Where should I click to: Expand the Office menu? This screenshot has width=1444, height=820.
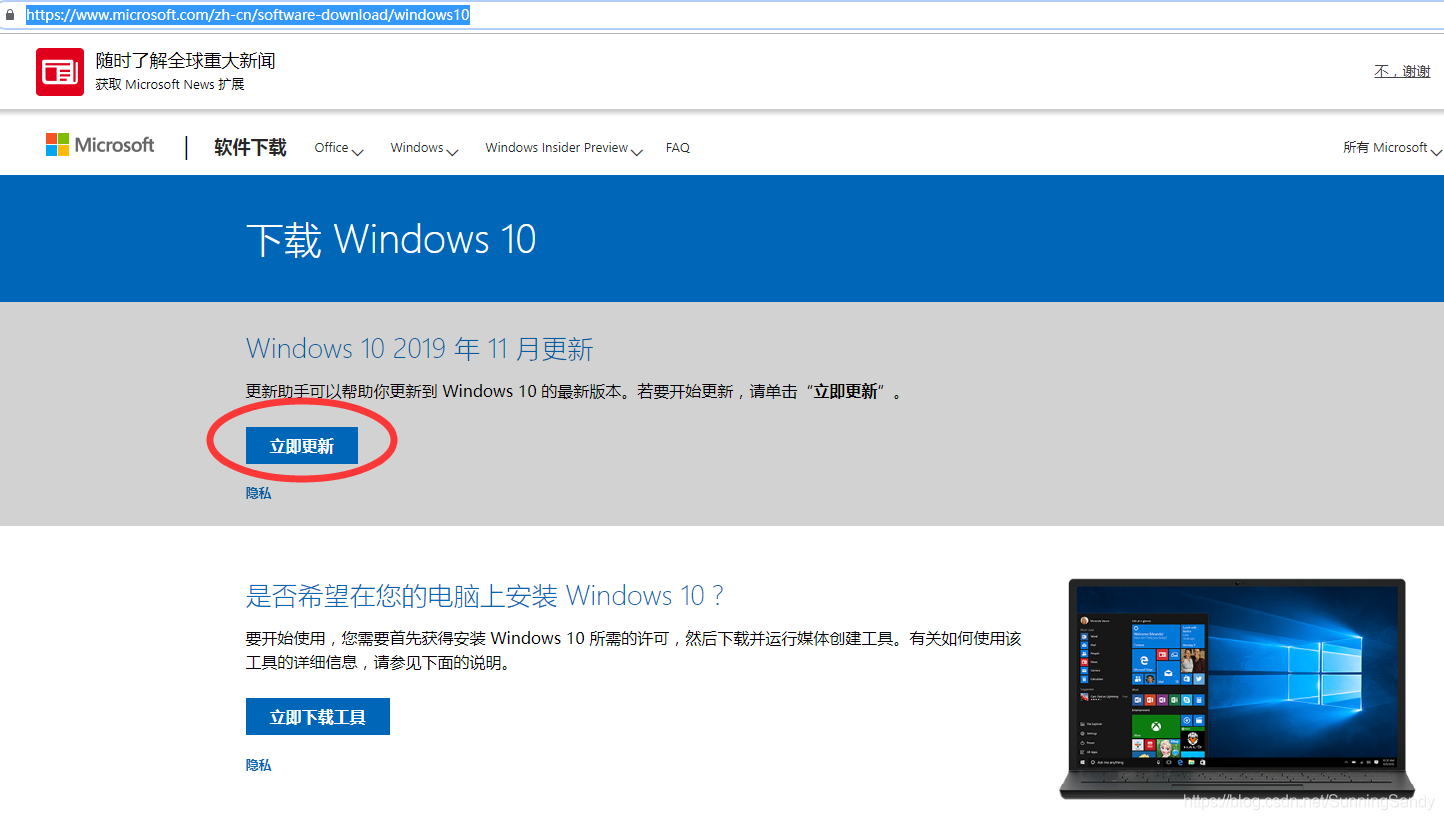pyautogui.click(x=339, y=148)
